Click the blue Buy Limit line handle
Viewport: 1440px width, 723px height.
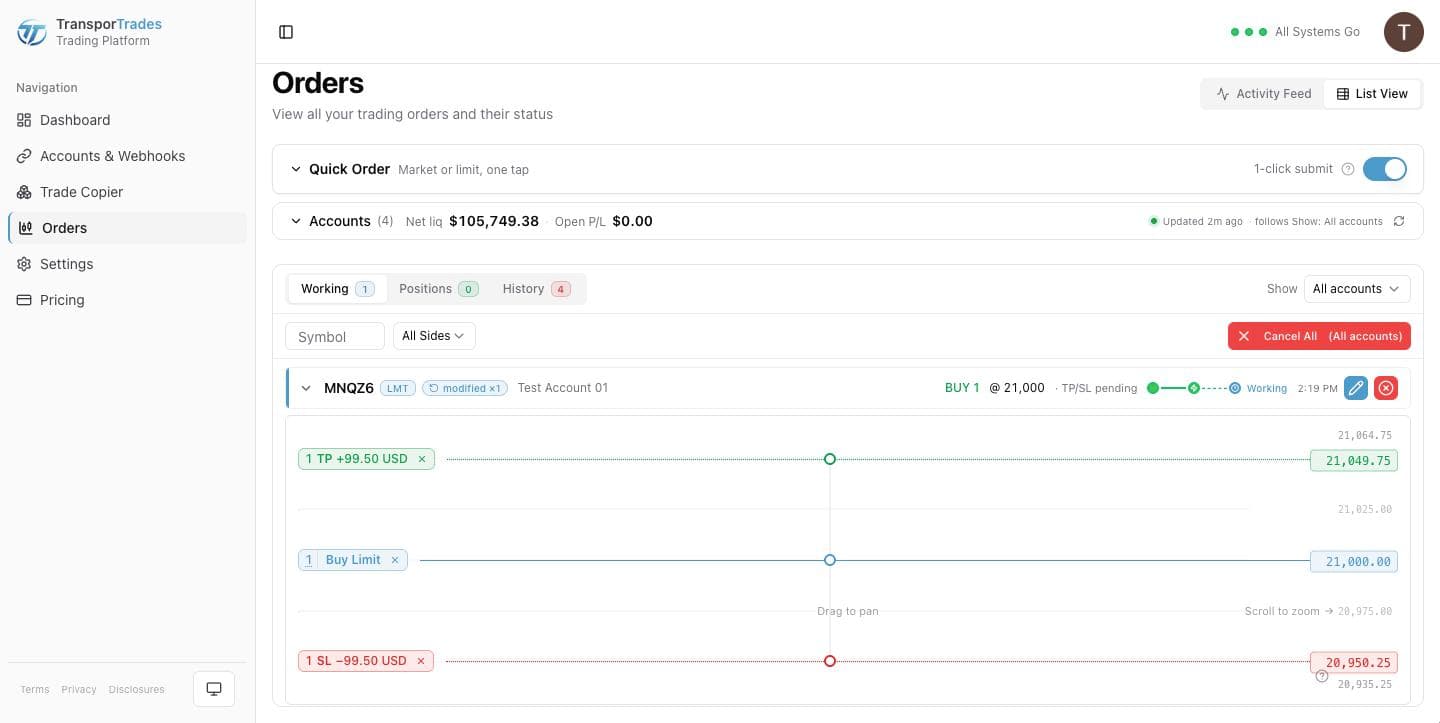(830, 560)
